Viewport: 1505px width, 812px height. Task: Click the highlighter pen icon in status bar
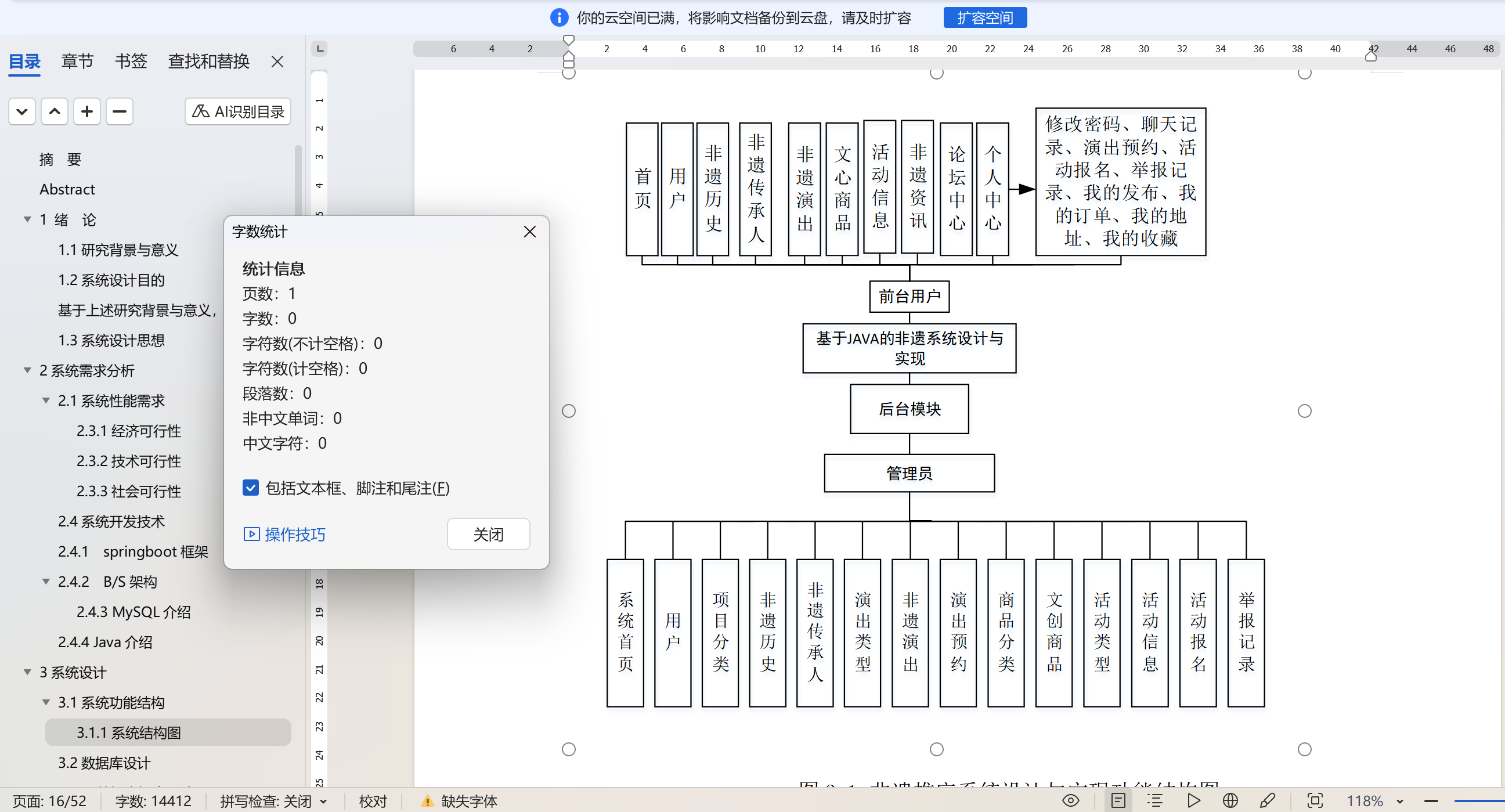[1267, 800]
